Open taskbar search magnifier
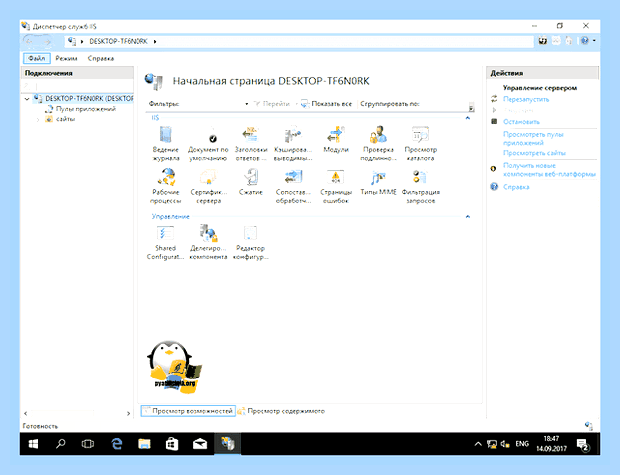Image resolution: width=620 pixels, height=475 pixels. click(60, 444)
